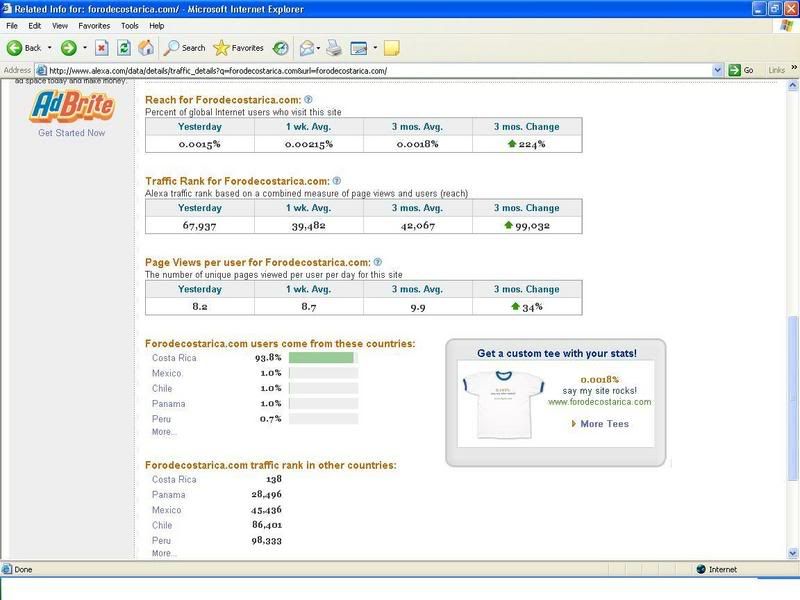This screenshot has width=800, height=600.
Task: Click the Page Views value 9.9
Action: pos(418,307)
